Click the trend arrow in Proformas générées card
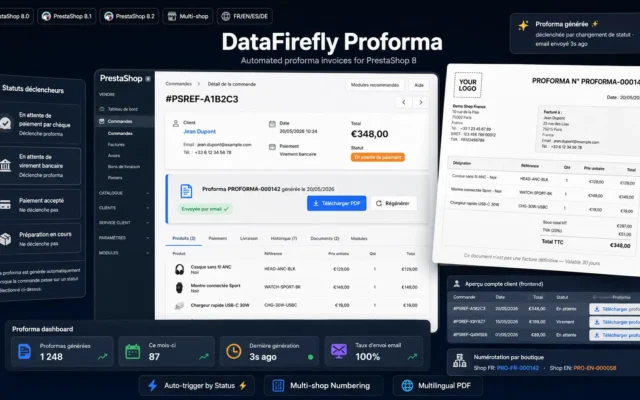The image size is (640, 400). coord(102,357)
